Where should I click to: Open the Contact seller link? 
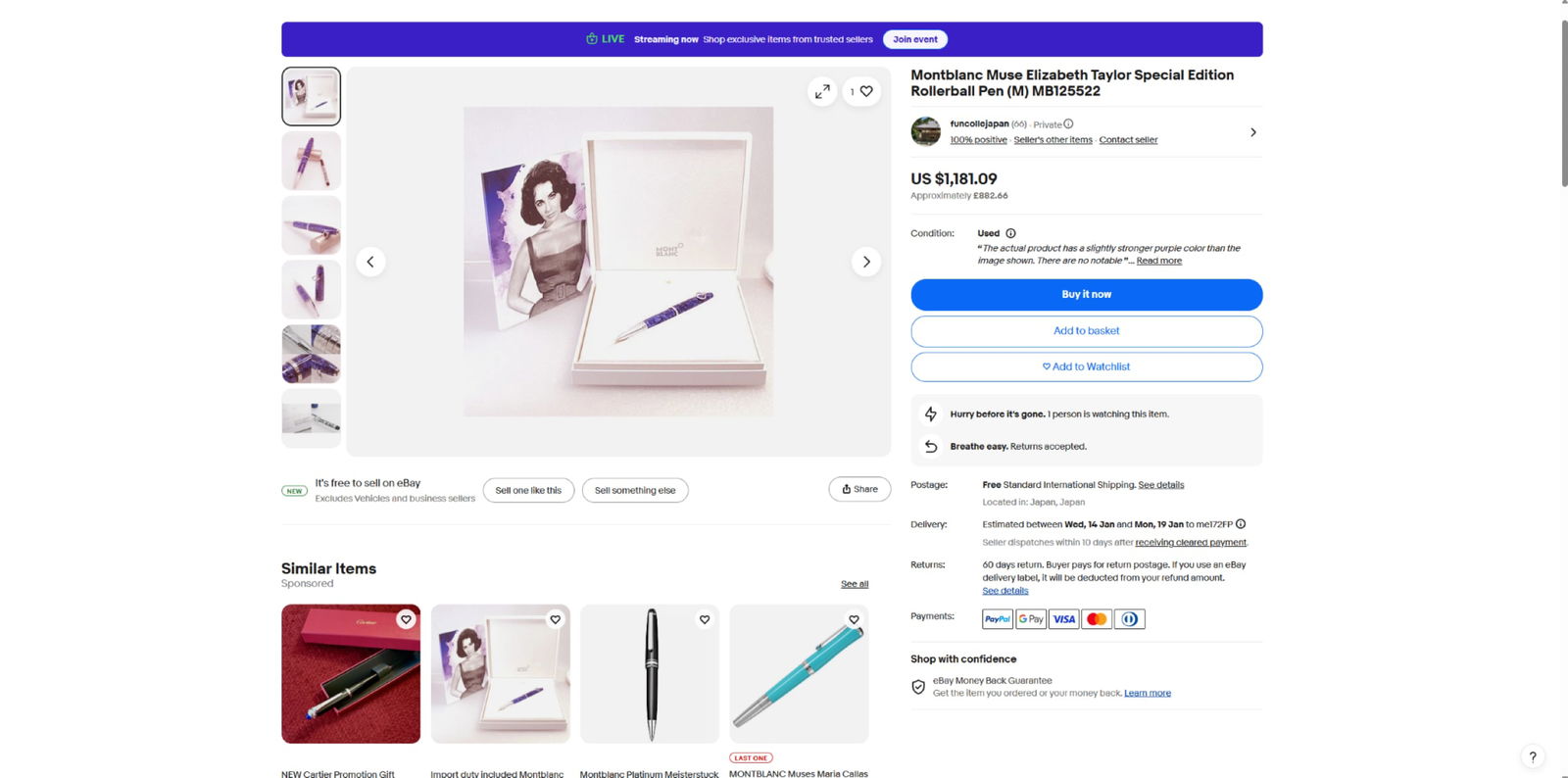click(1128, 139)
